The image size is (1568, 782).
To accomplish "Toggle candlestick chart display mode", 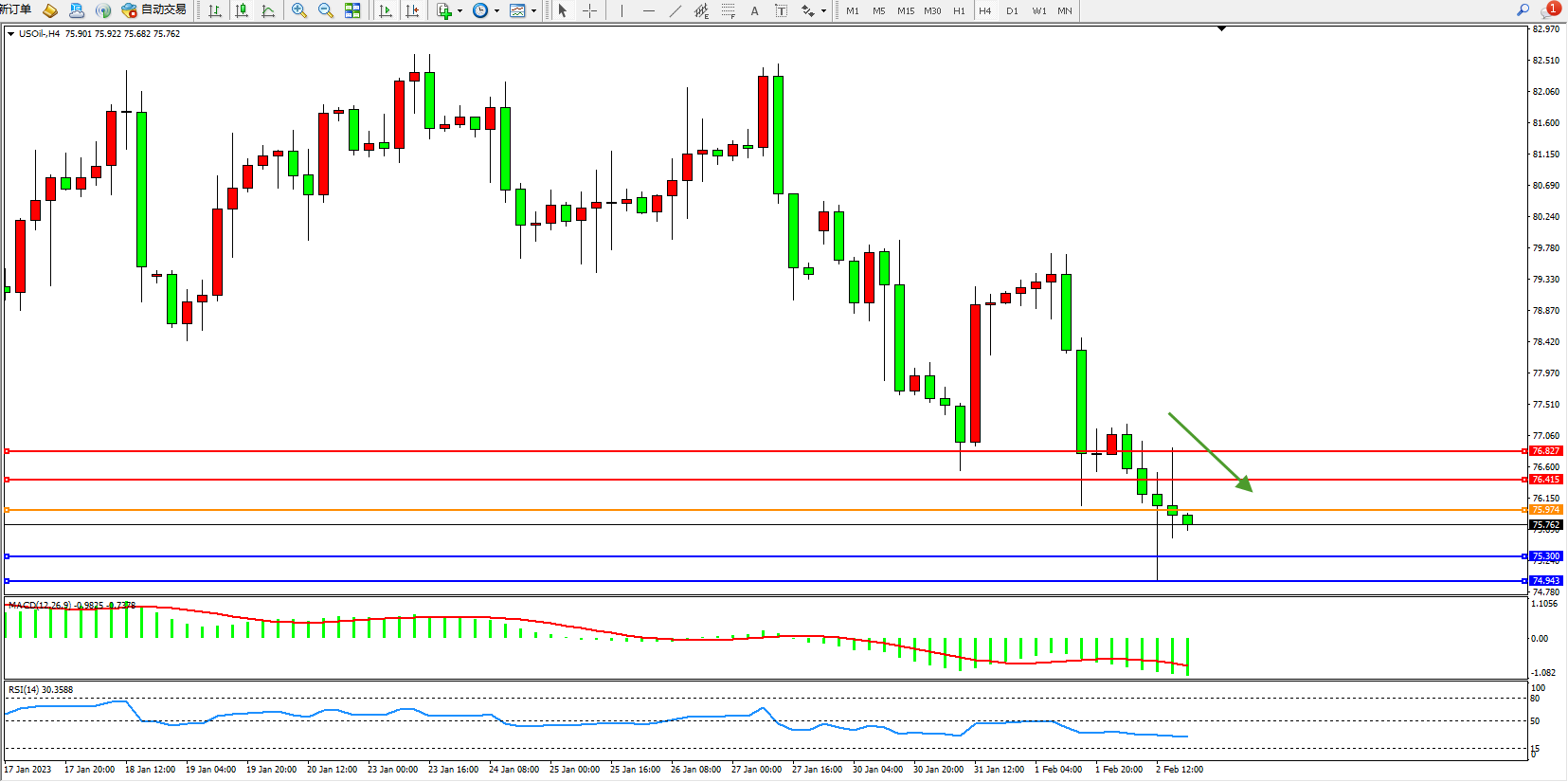I will pos(242,10).
